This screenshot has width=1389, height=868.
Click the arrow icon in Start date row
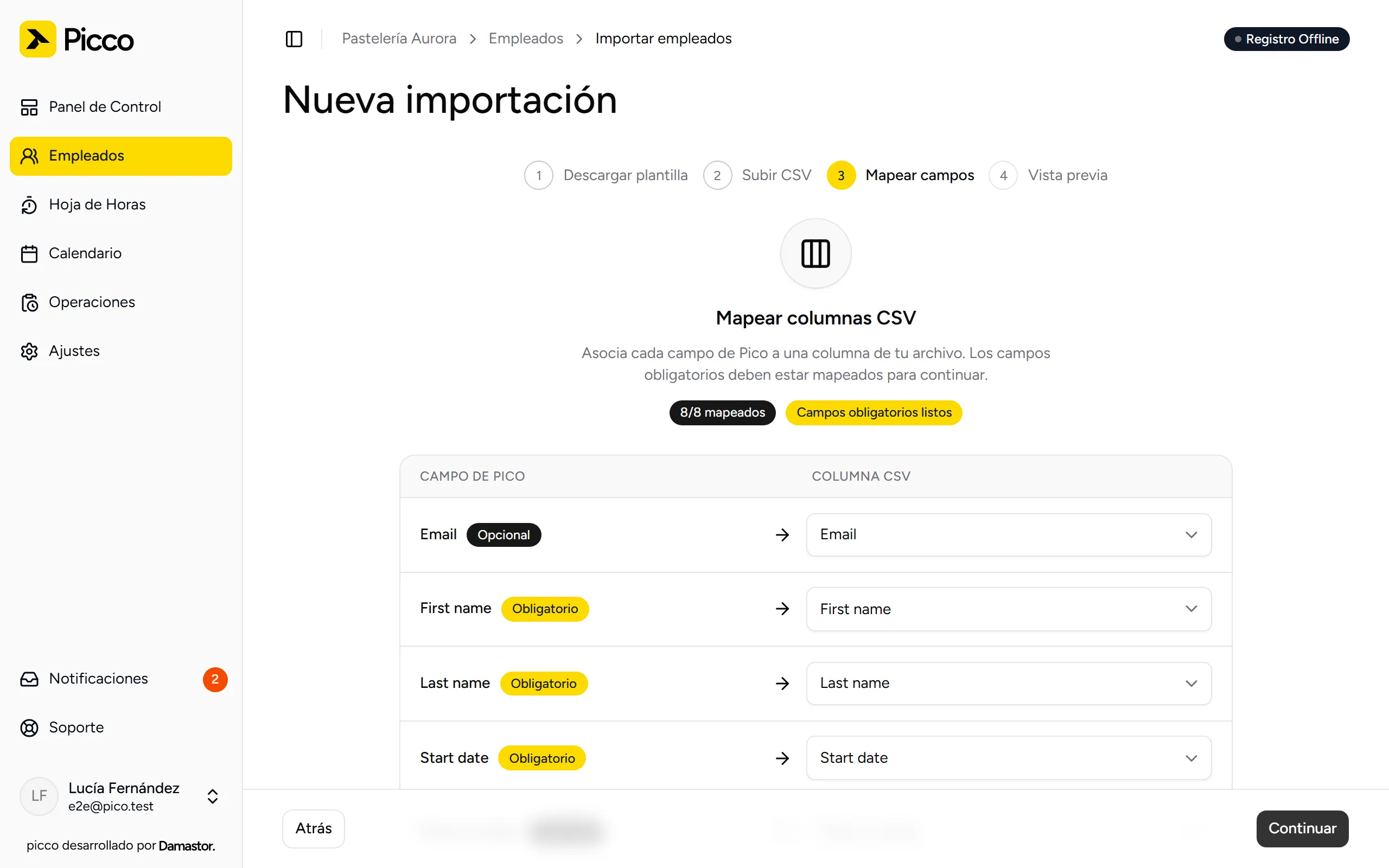tap(782, 758)
